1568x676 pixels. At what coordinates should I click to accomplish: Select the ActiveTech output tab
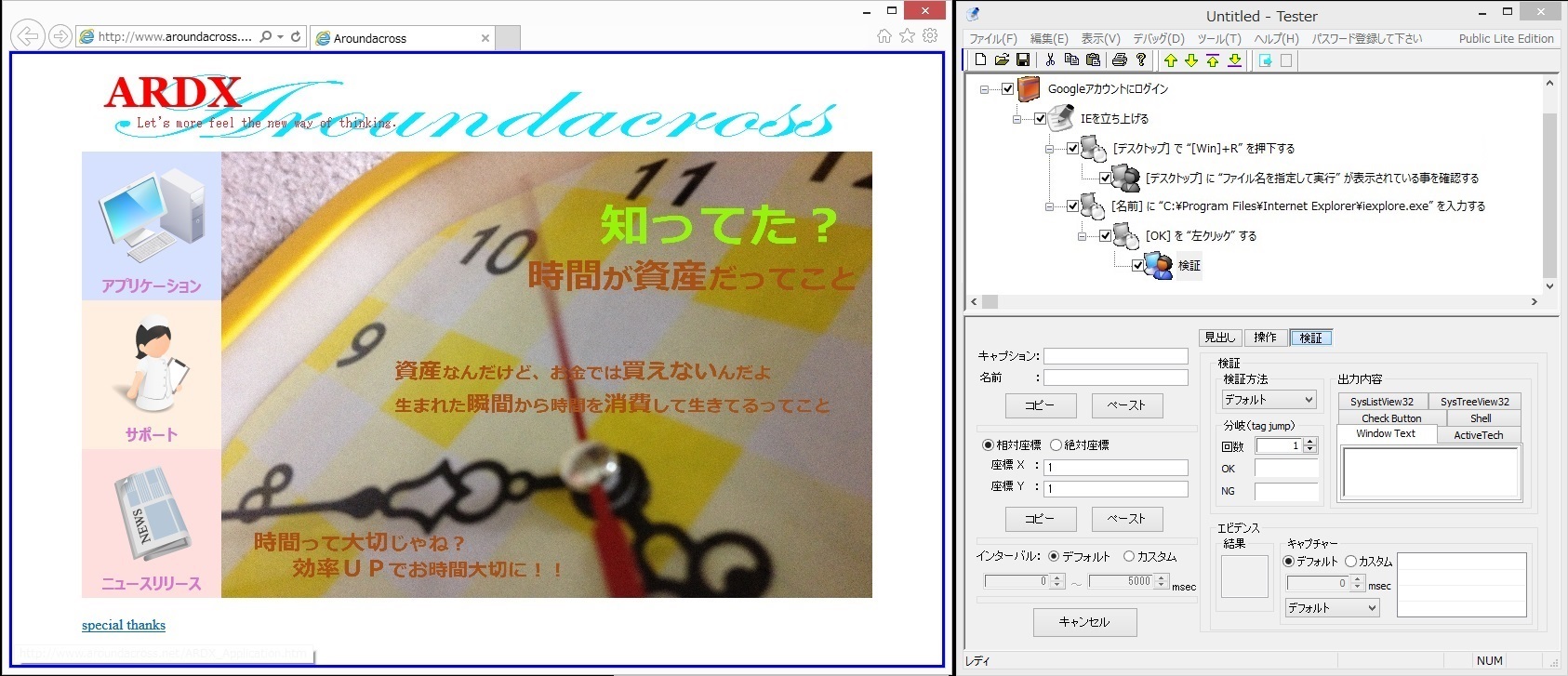tap(1479, 435)
